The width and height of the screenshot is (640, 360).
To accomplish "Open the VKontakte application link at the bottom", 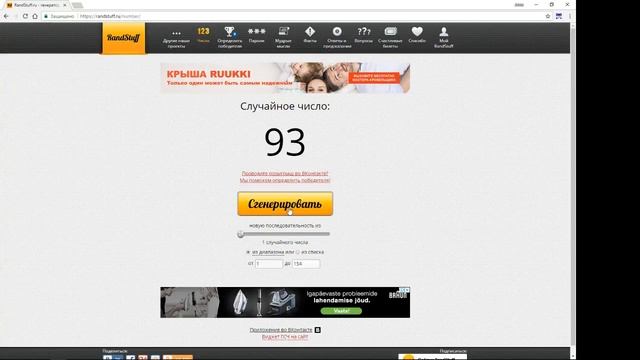I will click(281, 330).
